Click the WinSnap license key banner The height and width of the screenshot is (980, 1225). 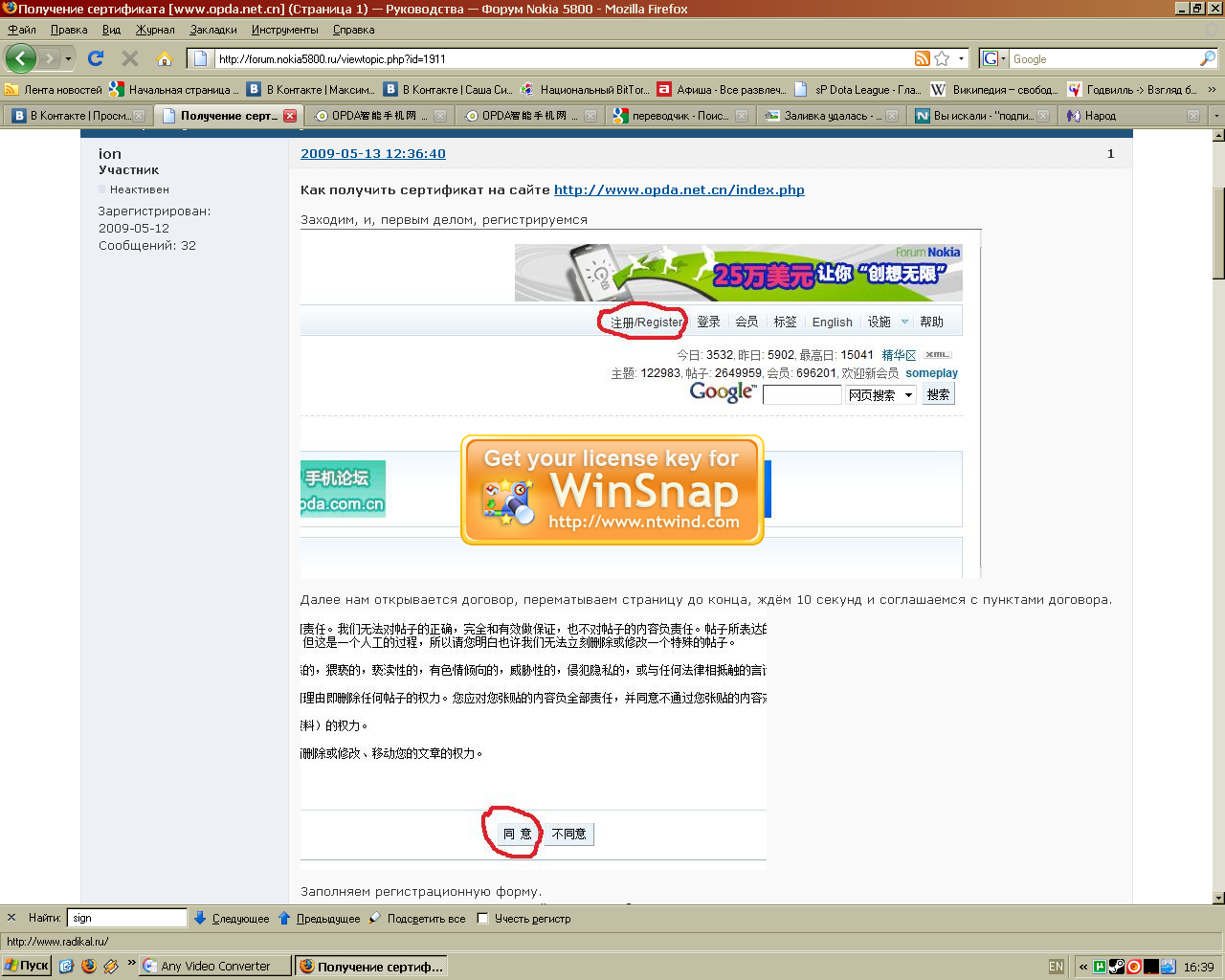pos(612,490)
